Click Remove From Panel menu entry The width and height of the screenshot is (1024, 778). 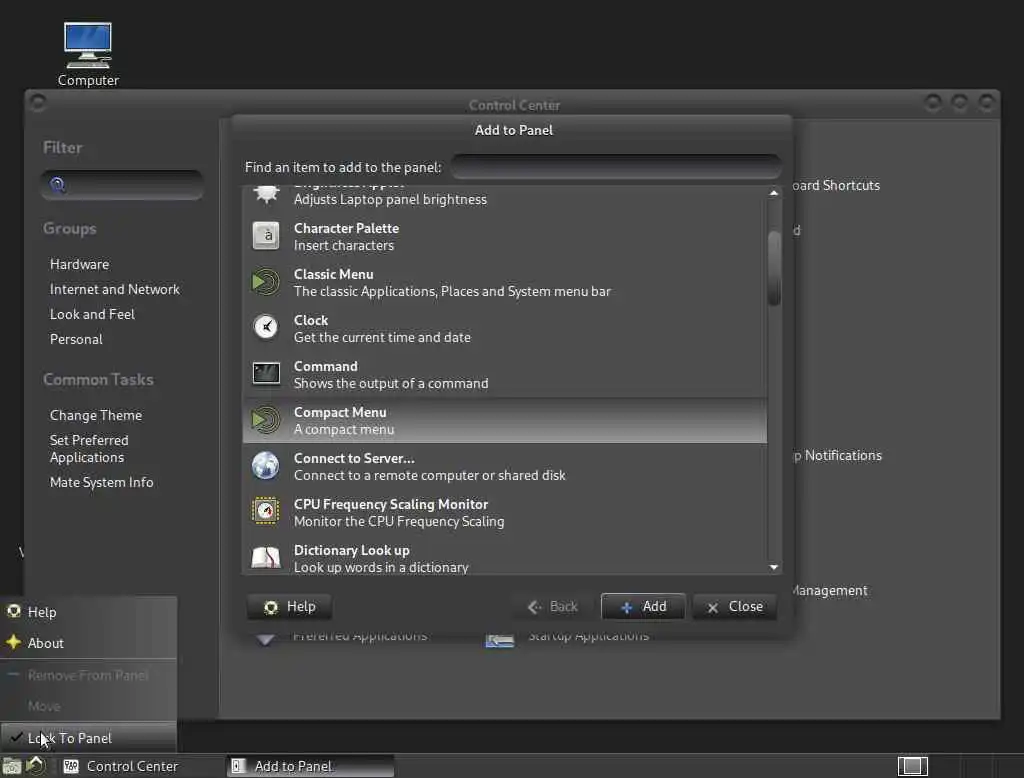[88, 675]
